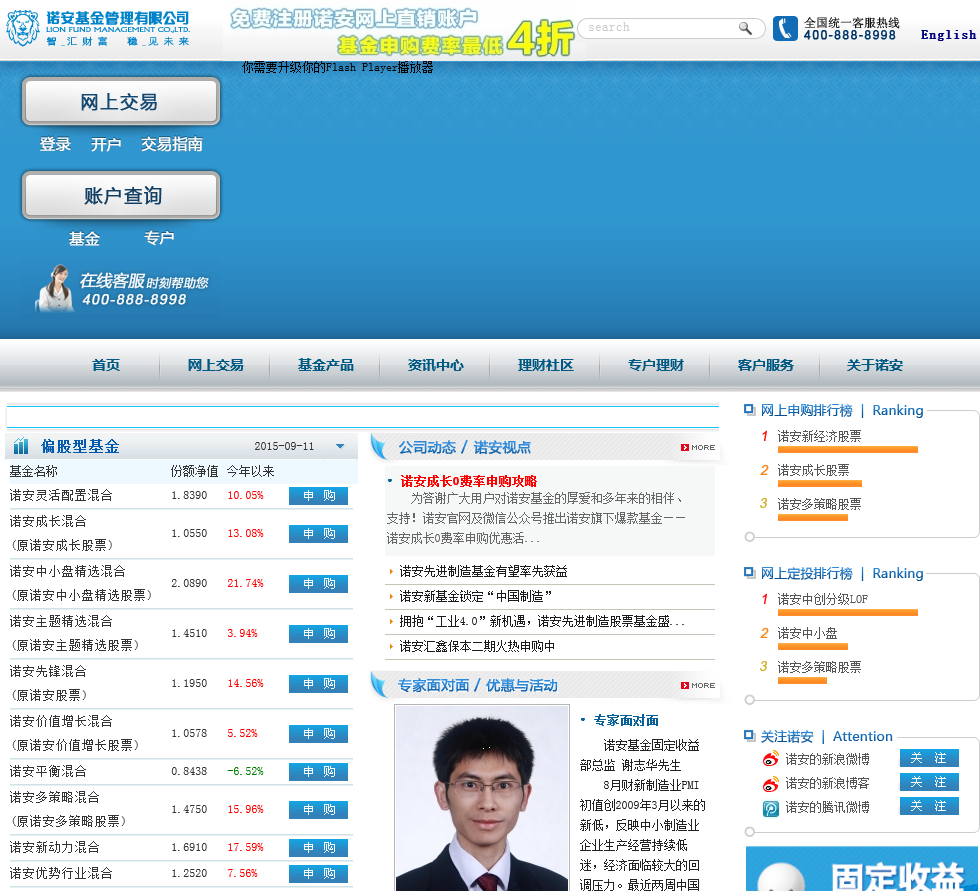This screenshot has width=980, height=891.
Task: Click the 固定收益 banner image
Action: pos(862,869)
